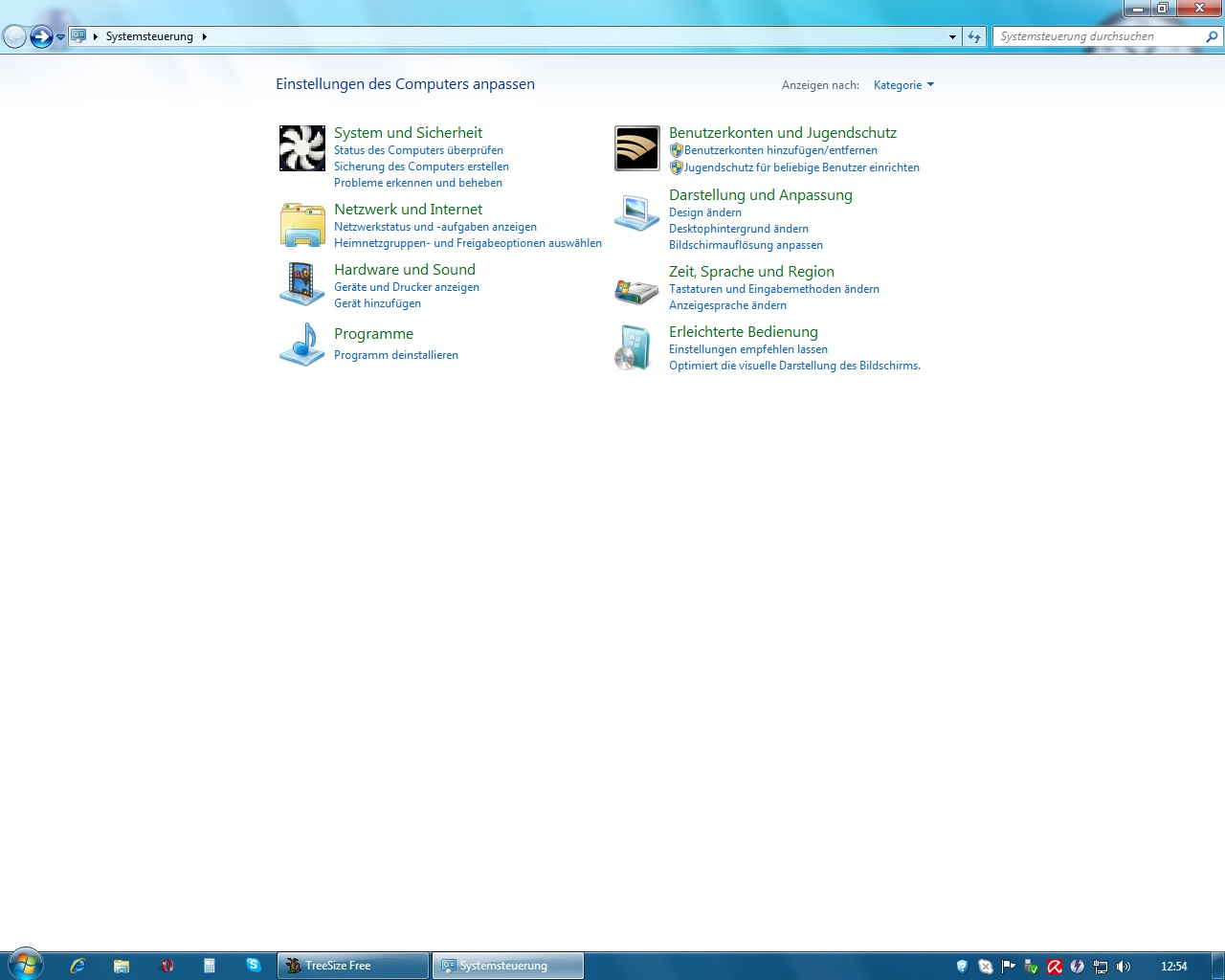Open Einstellungen empfehlen lassen
The image size is (1225, 980).
click(x=748, y=349)
